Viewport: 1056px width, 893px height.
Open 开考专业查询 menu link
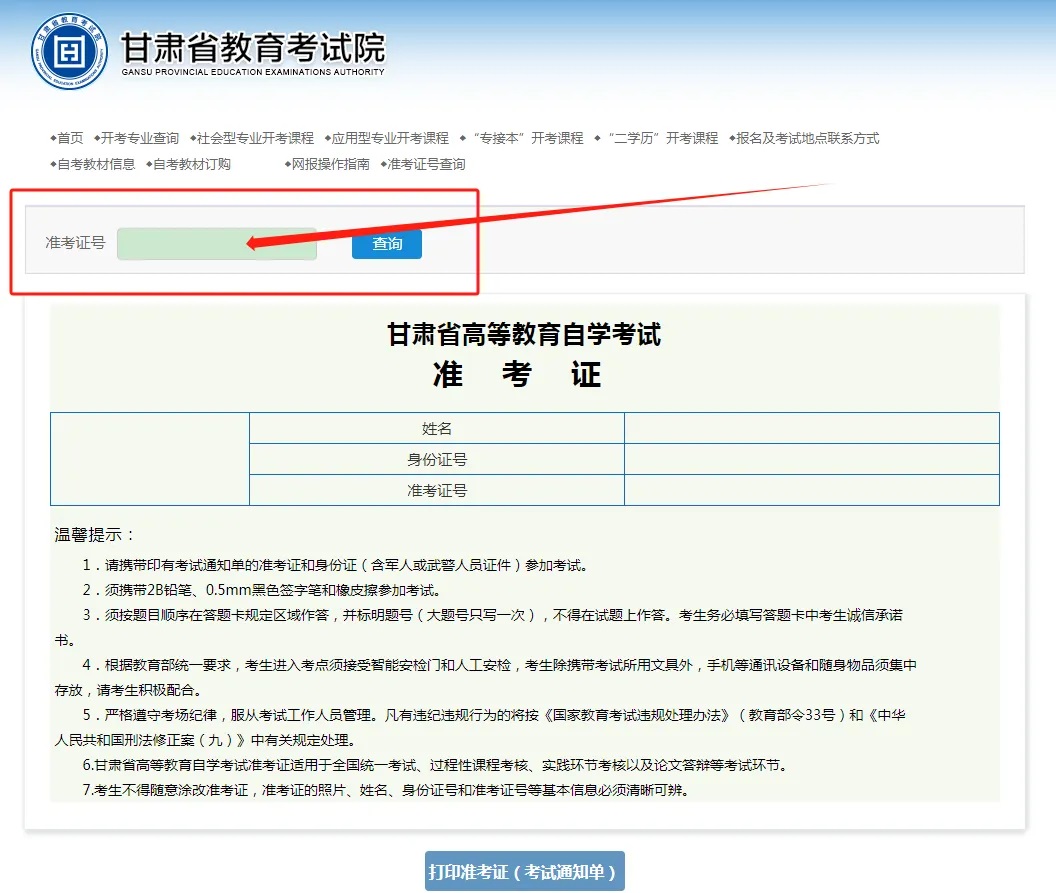[x=137, y=138]
